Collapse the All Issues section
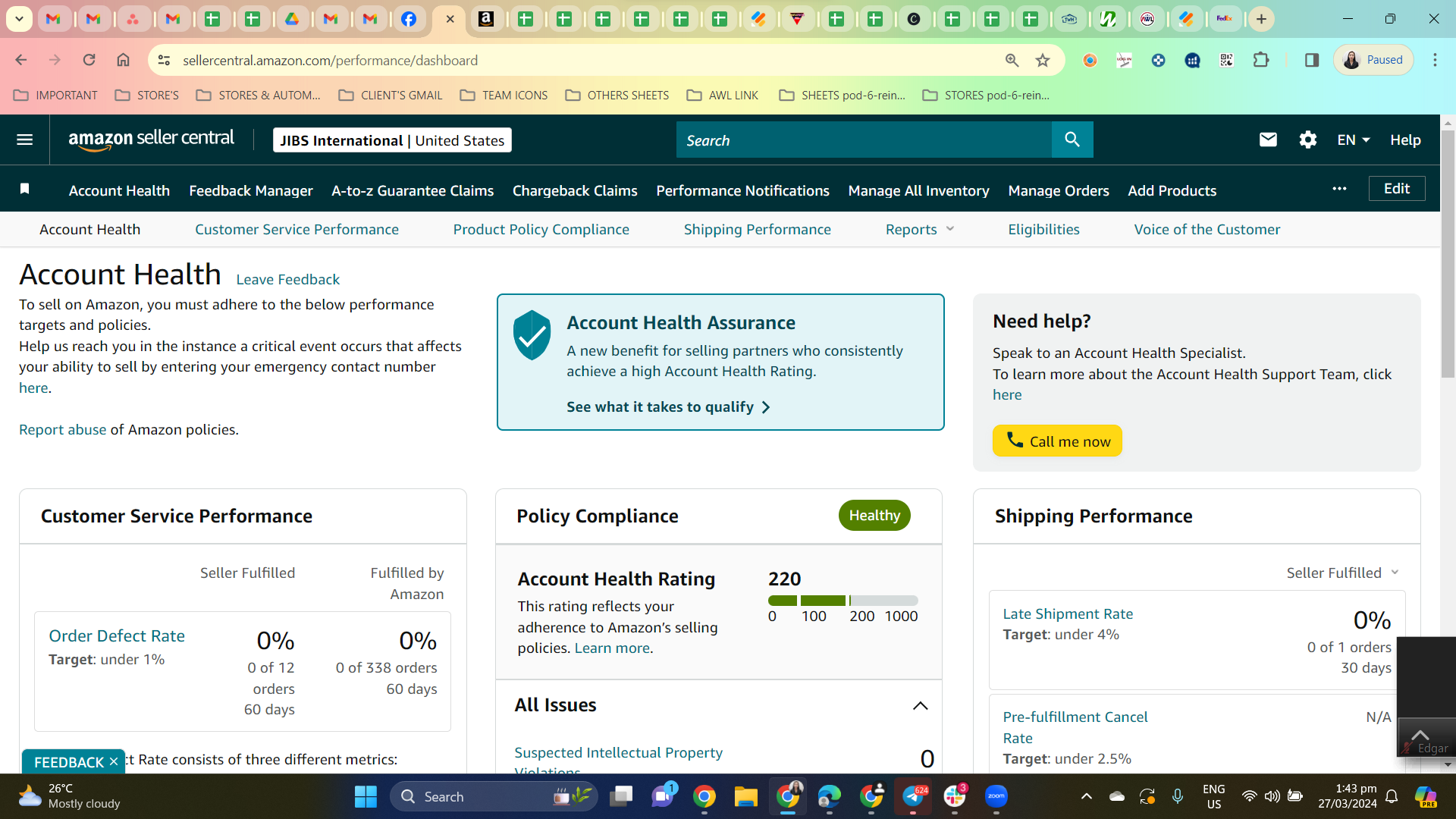1456x819 pixels. tap(920, 705)
